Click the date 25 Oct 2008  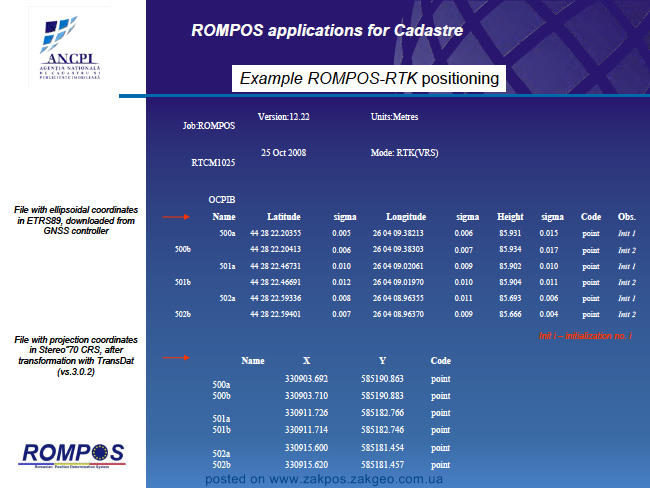click(284, 153)
